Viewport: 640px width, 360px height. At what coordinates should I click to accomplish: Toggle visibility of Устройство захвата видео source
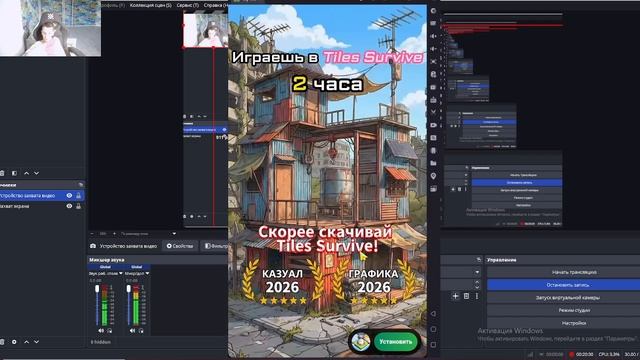pyautogui.click(x=69, y=196)
